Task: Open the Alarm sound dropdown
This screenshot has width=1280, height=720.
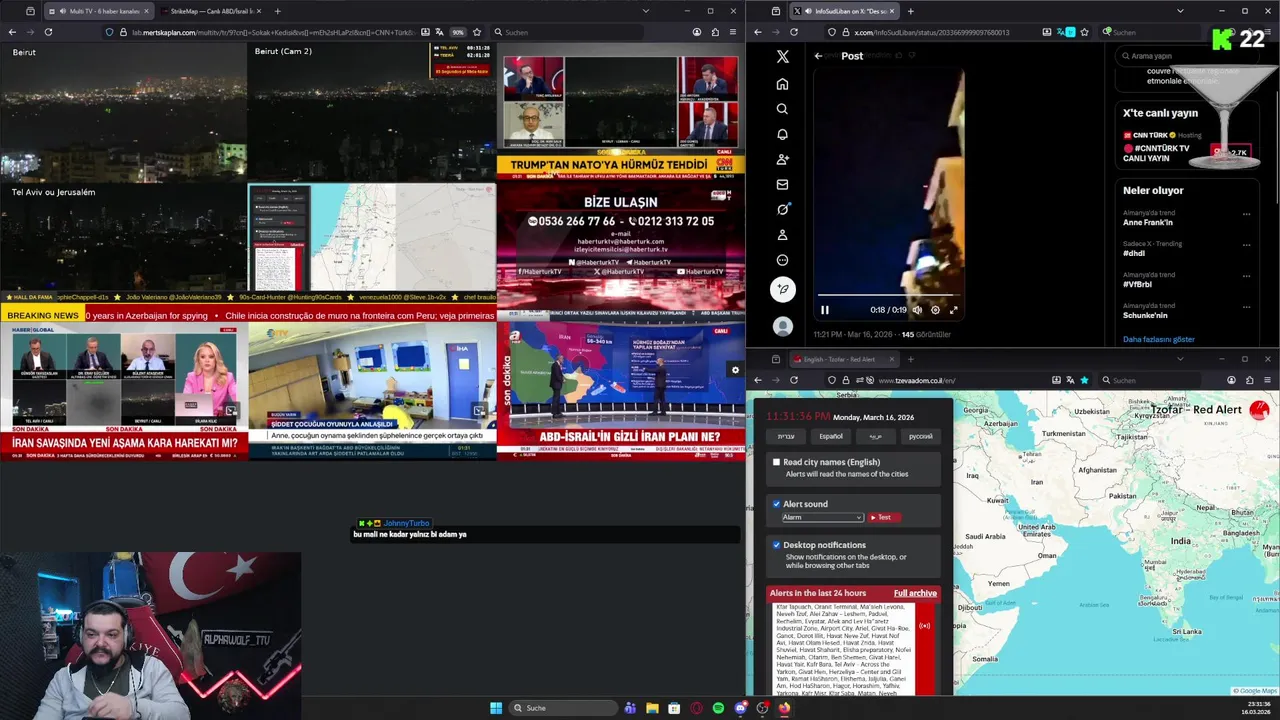Action: click(822, 517)
